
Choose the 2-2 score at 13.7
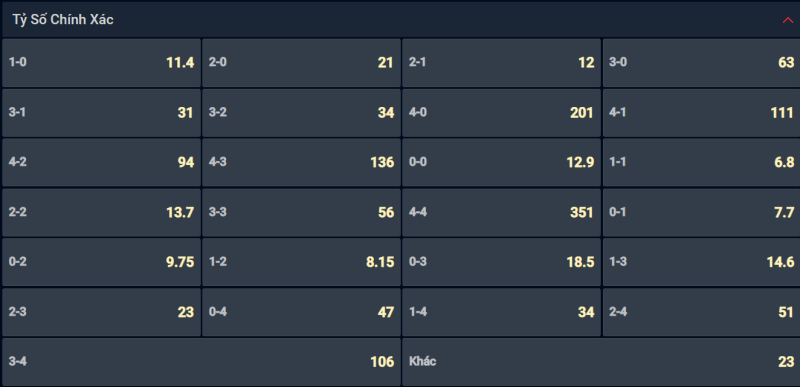click(102, 212)
